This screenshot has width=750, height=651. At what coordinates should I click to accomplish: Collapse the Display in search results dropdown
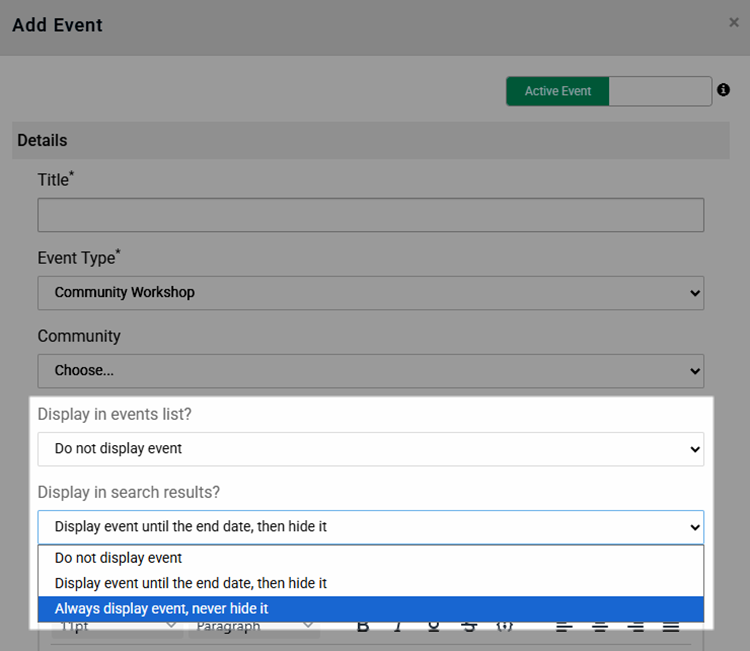pos(370,527)
